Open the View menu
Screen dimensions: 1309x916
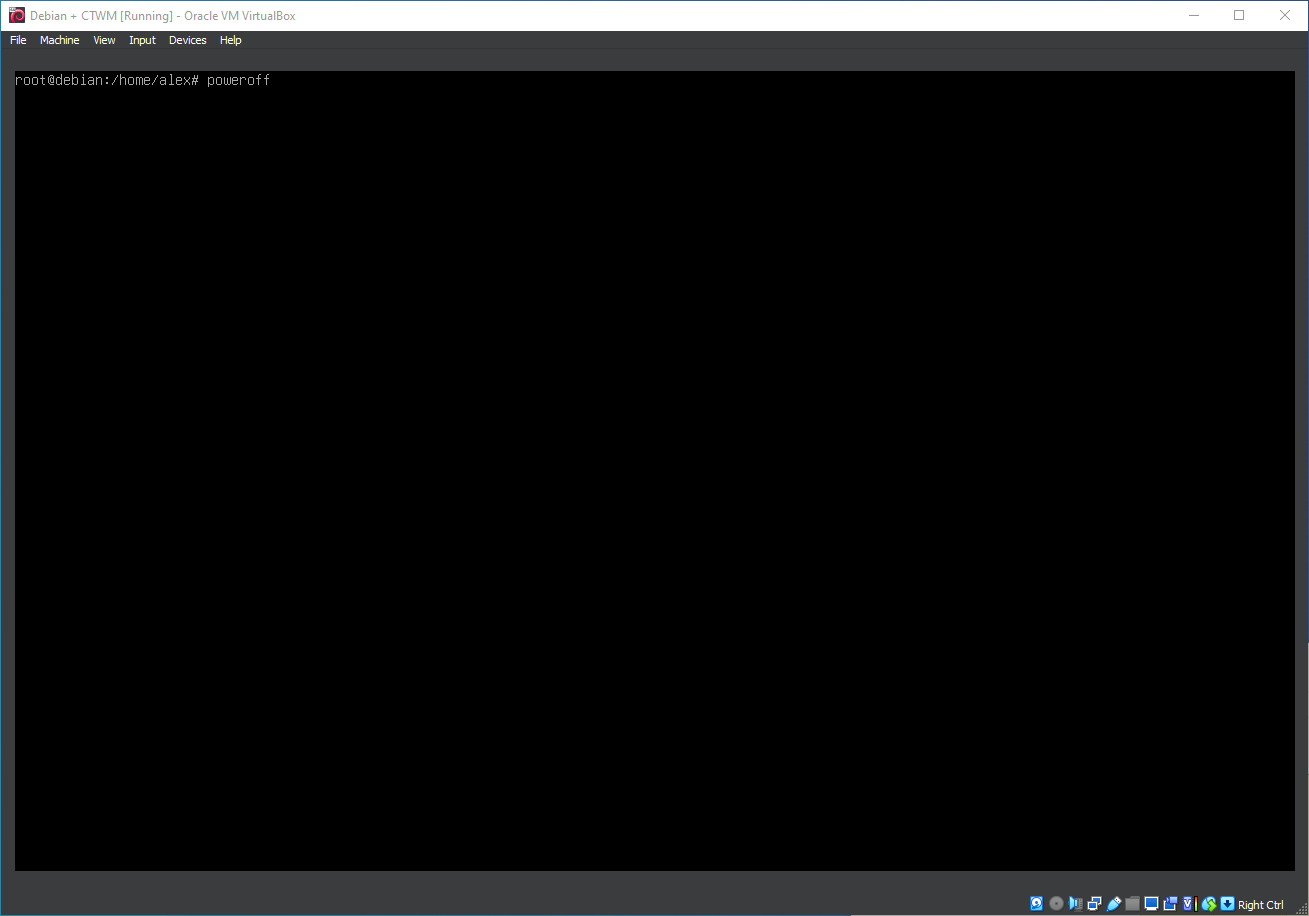(x=104, y=40)
